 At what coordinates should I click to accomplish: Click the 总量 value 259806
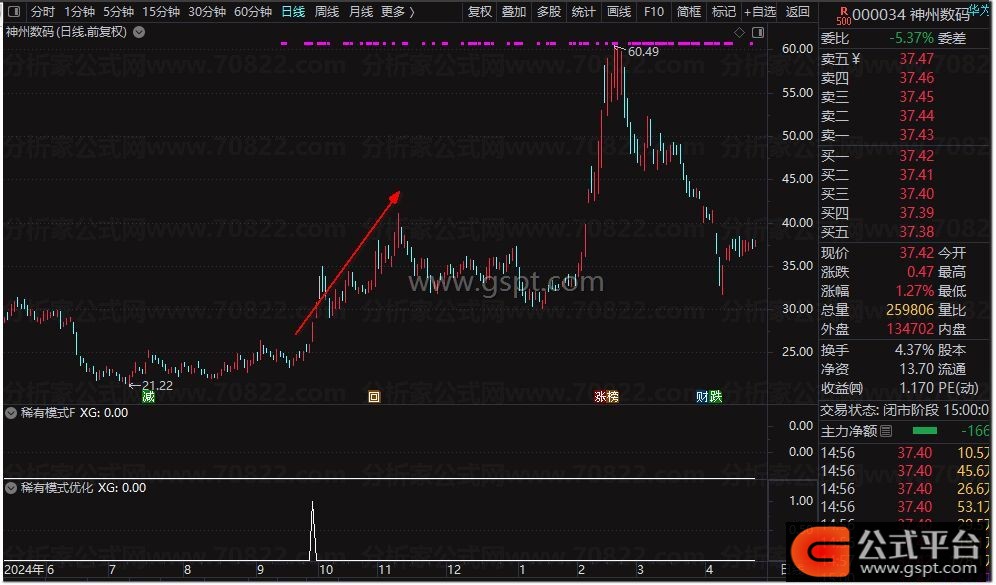point(910,310)
